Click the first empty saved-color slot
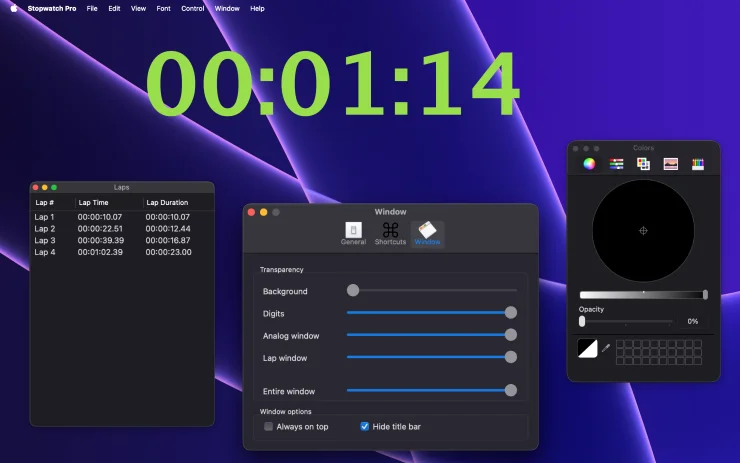The image size is (740, 463). pyautogui.click(x=620, y=344)
